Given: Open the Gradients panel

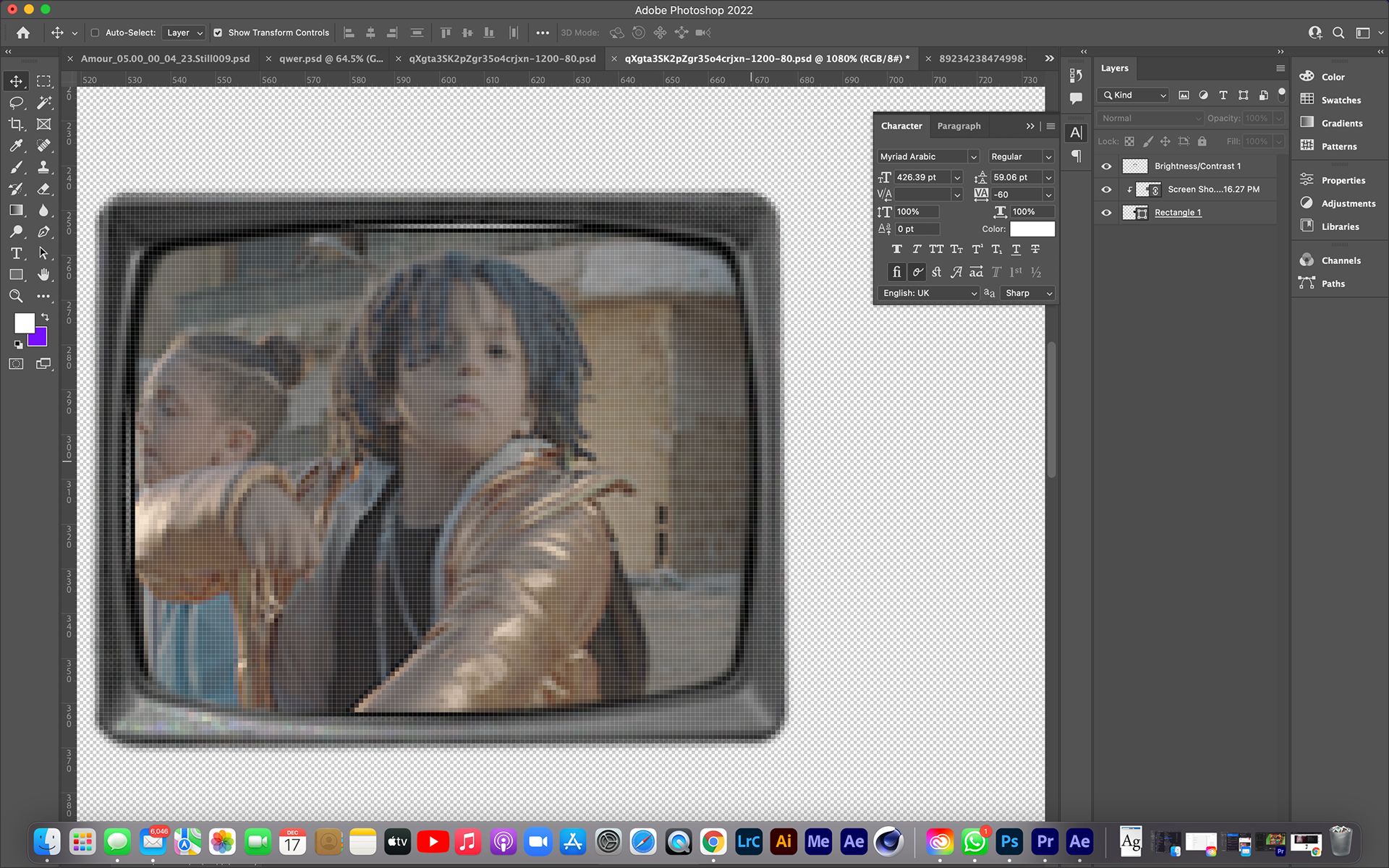Looking at the screenshot, I should click(1341, 124).
